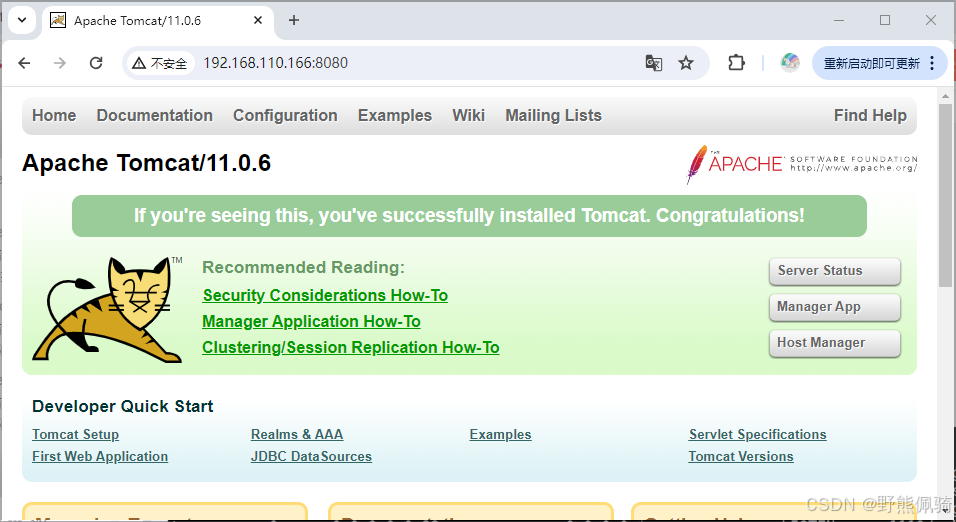Open Manager Application How-To link
This screenshot has width=956, height=522.
coord(312,321)
